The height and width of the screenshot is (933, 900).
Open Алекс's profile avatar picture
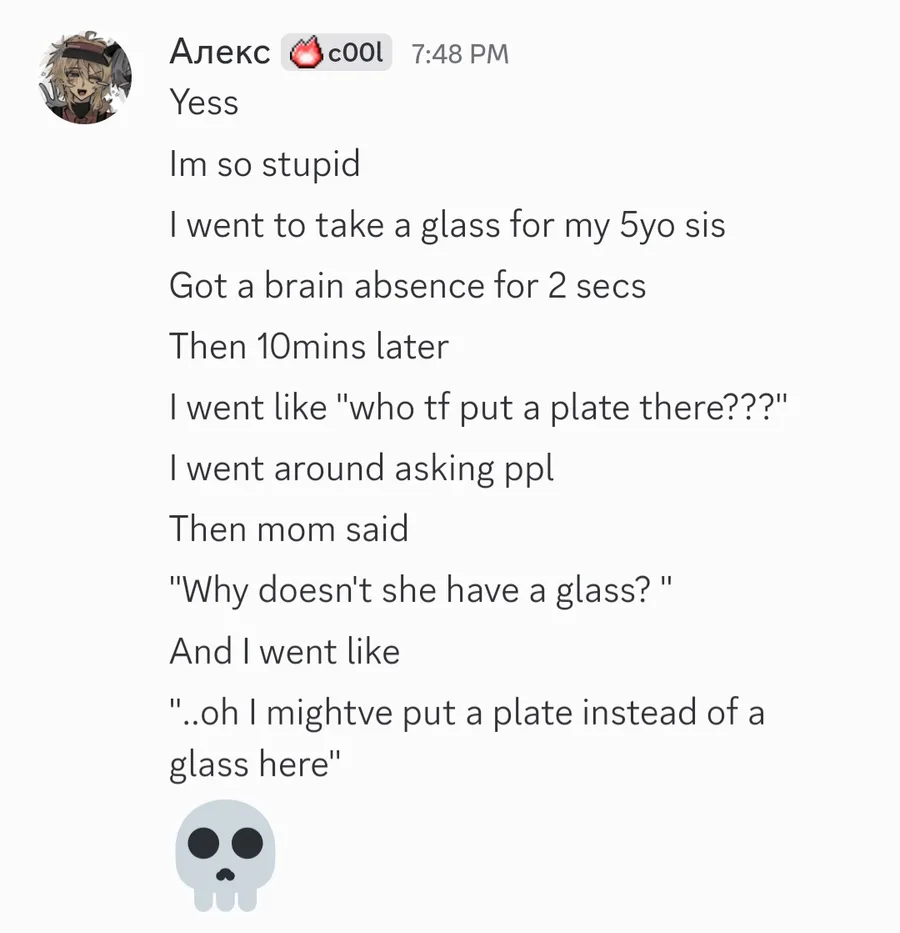tap(86, 77)
